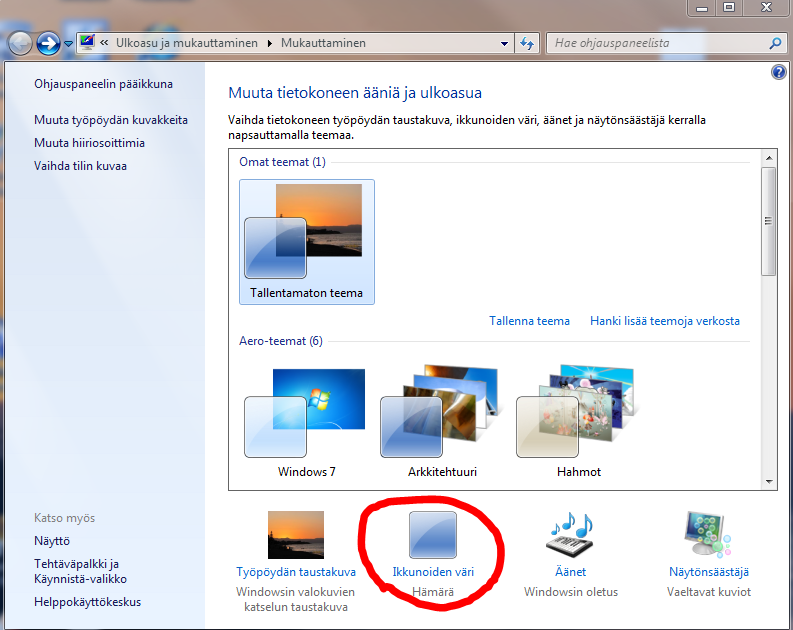Click the Mukauttaminen breadcrumb

click(323, 43)
